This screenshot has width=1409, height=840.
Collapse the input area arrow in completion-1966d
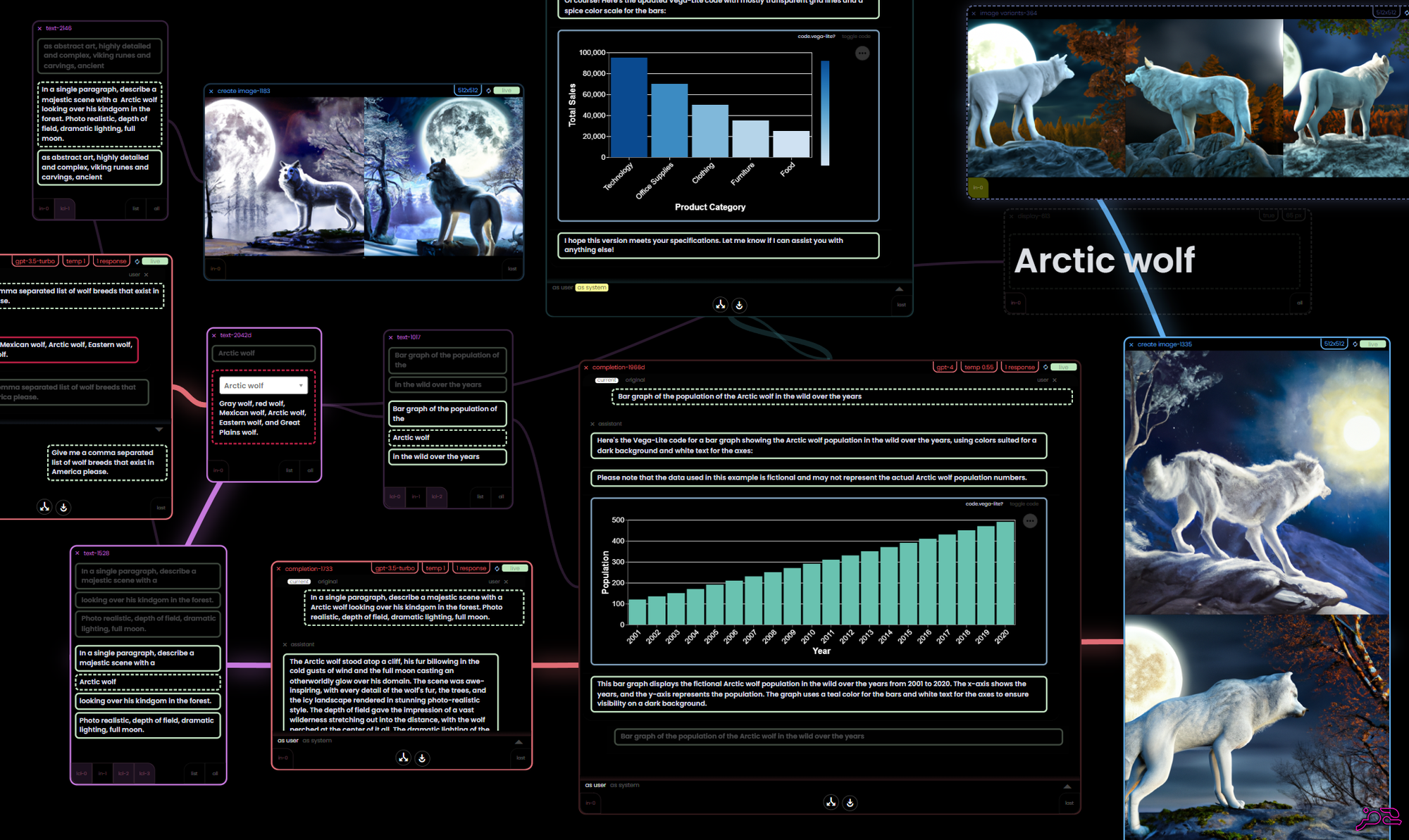click(x=1067, y=786)
